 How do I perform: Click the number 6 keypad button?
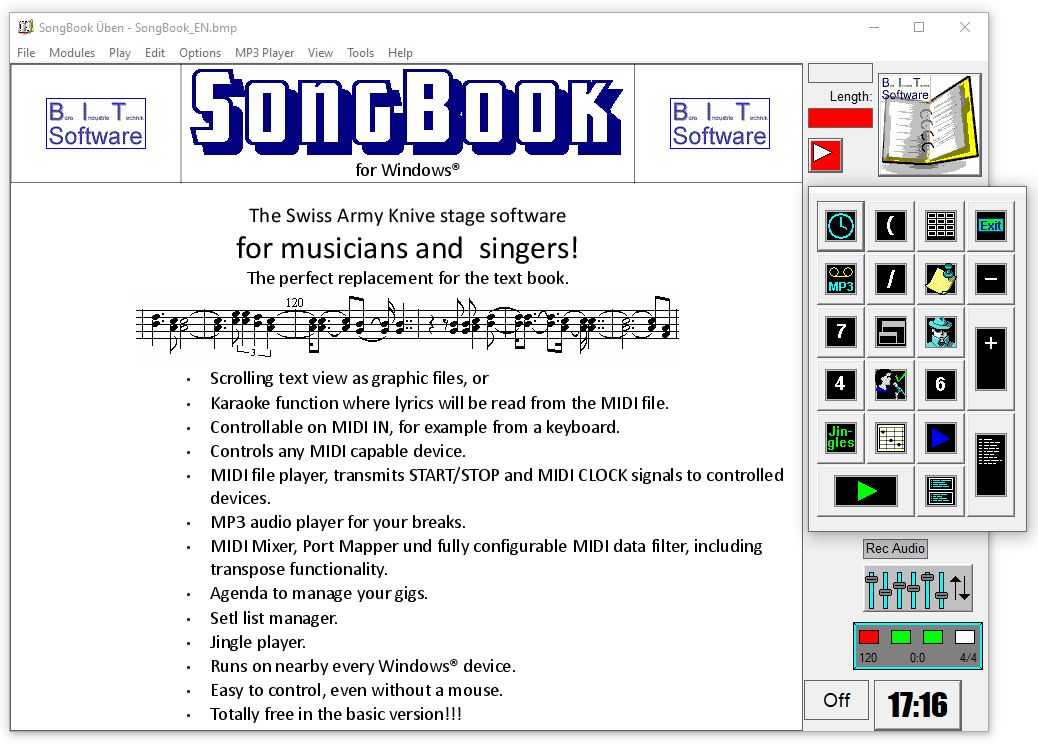coord(941,384)
